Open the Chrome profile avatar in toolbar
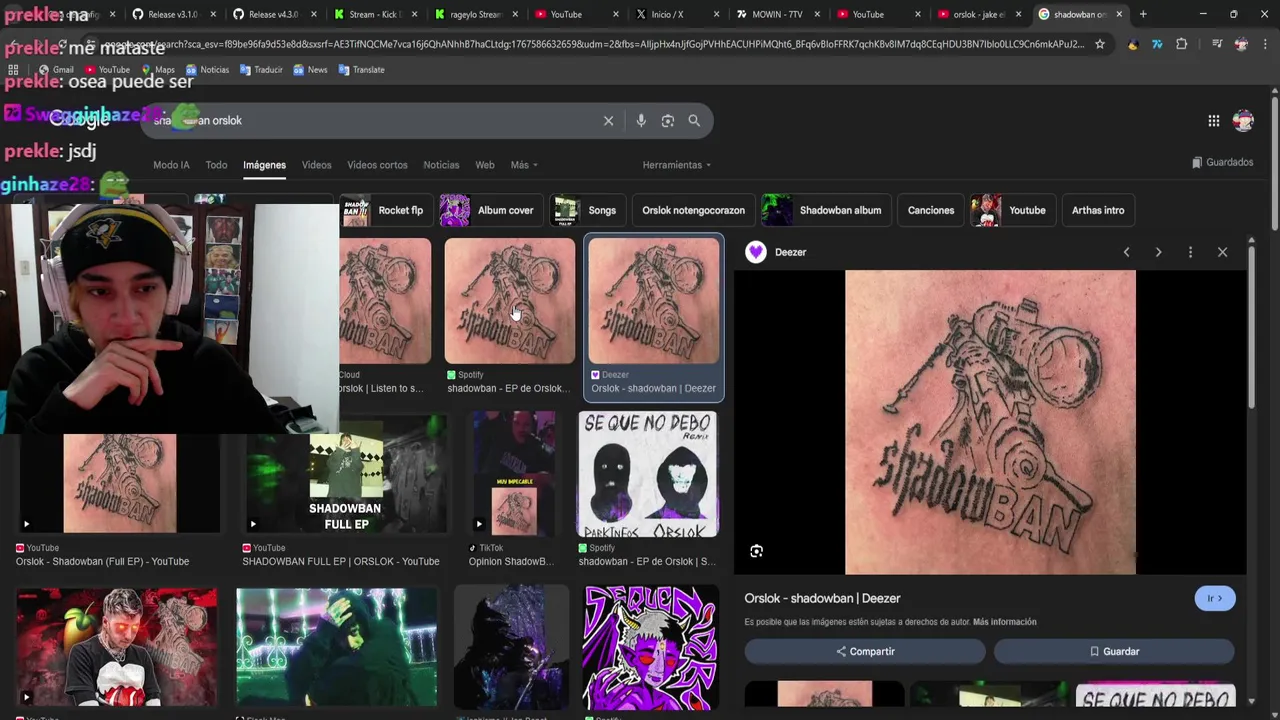 (1241, 44)
